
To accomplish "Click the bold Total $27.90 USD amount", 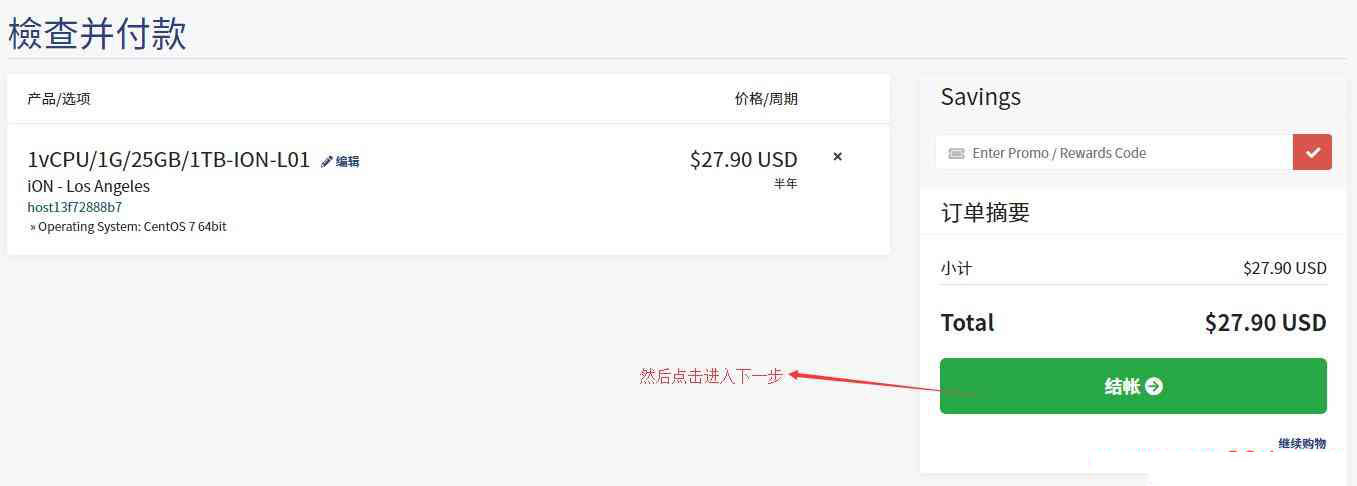I will point(1265,323).
